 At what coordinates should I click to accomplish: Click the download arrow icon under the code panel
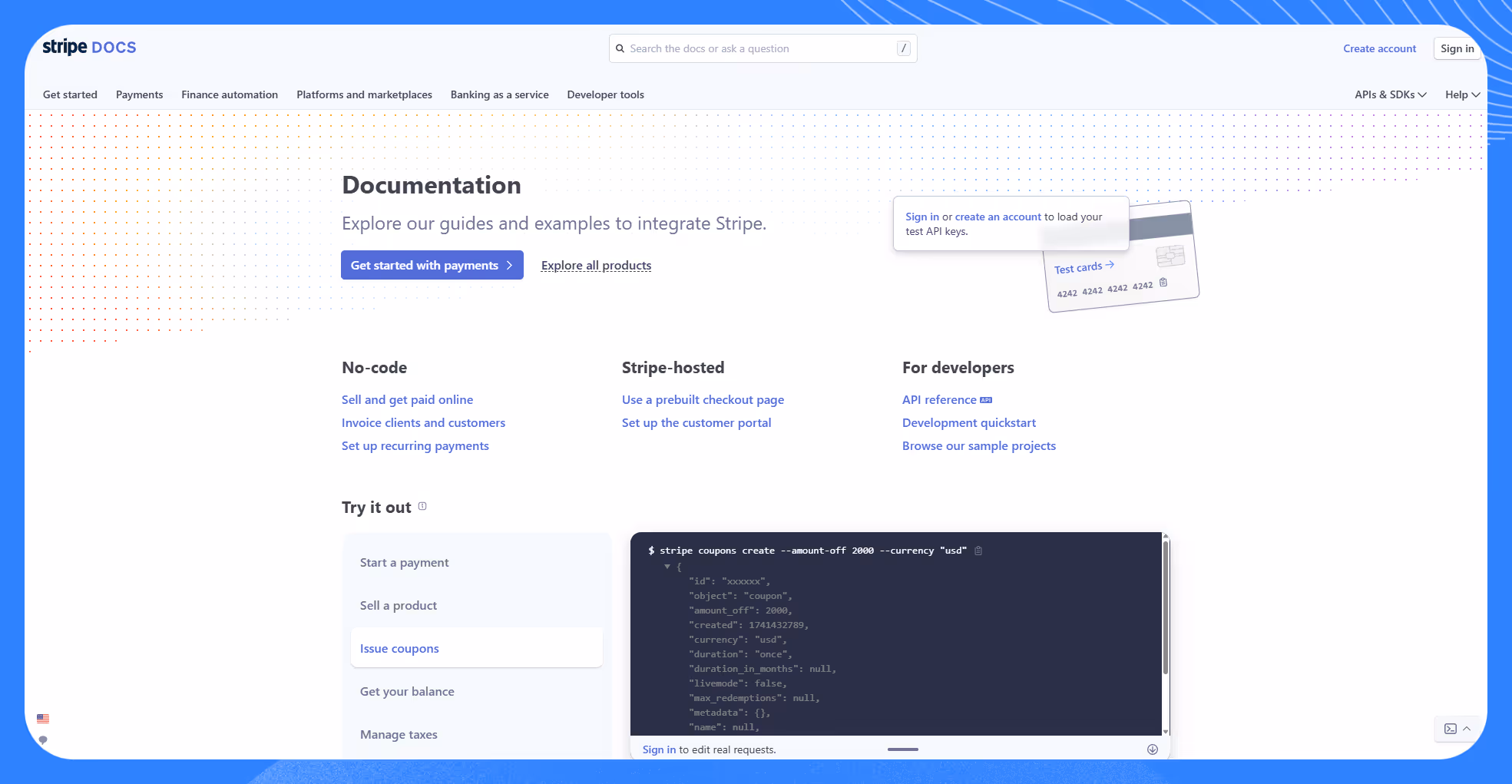[x=1153, y=749]
